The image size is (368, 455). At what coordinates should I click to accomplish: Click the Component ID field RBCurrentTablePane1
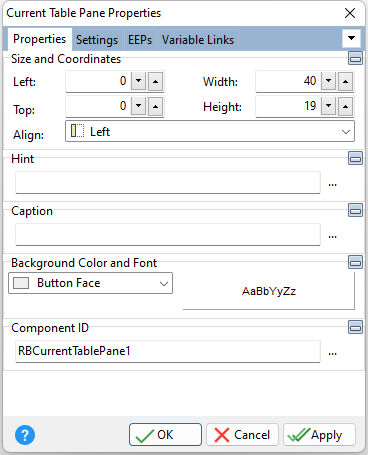[x=168, y=351]
